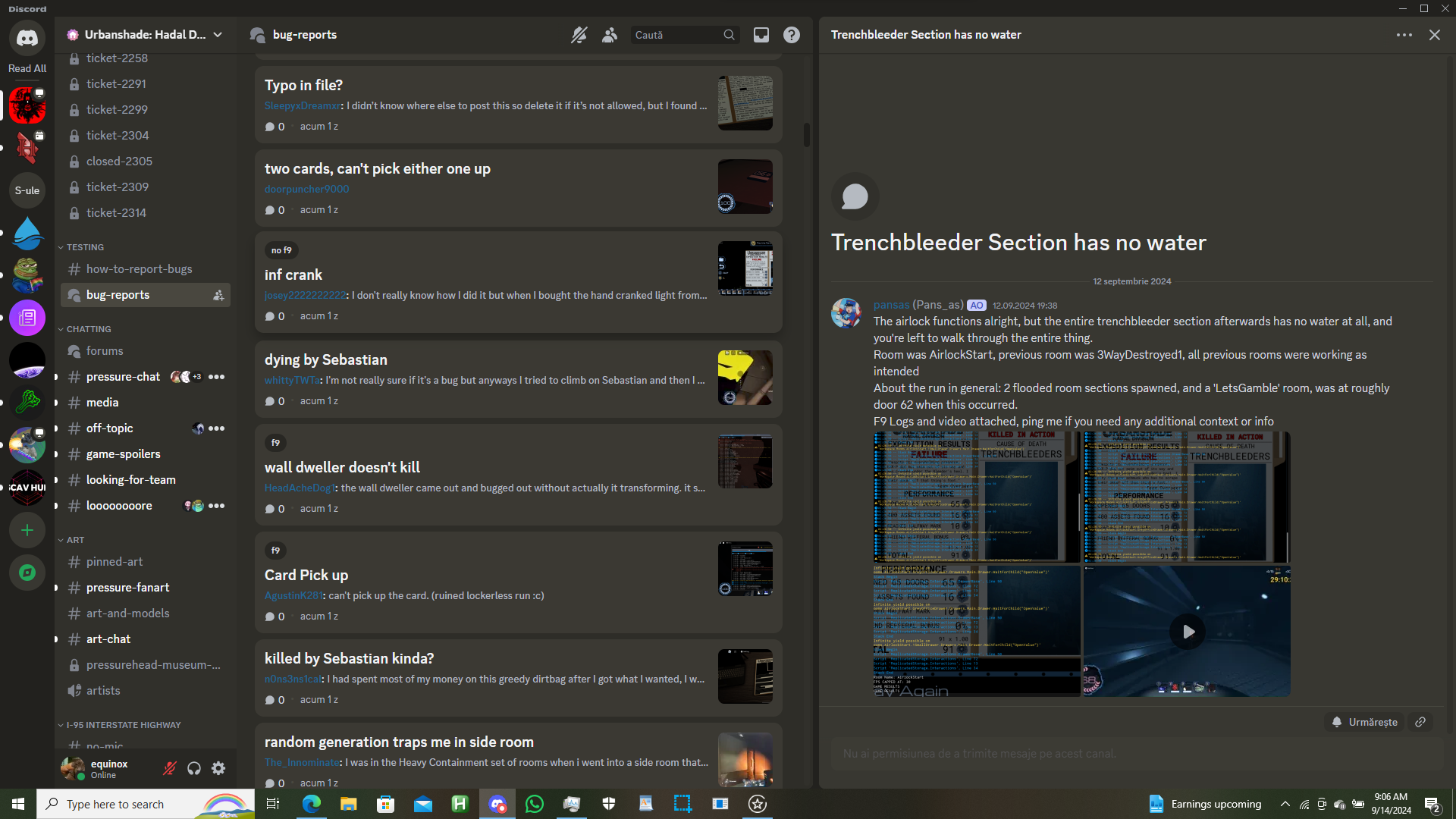This screenshot has width=1456, height=819.
Task: Click Read All button in server bar
Action: point(27,68)
